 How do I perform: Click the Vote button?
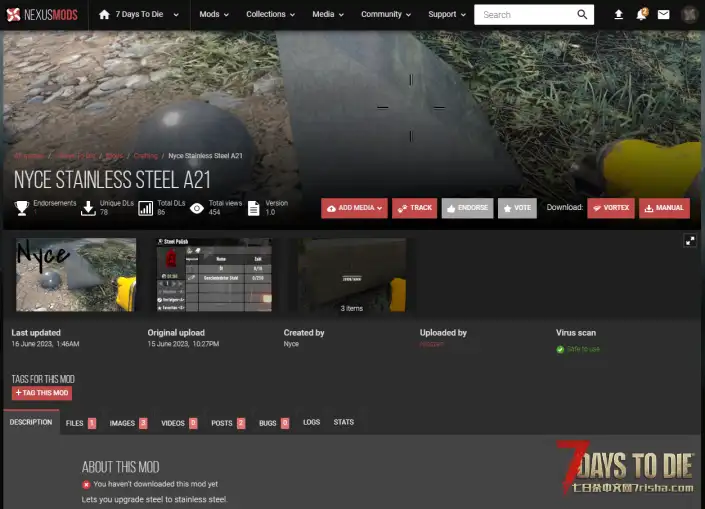[x=518, y=208]
